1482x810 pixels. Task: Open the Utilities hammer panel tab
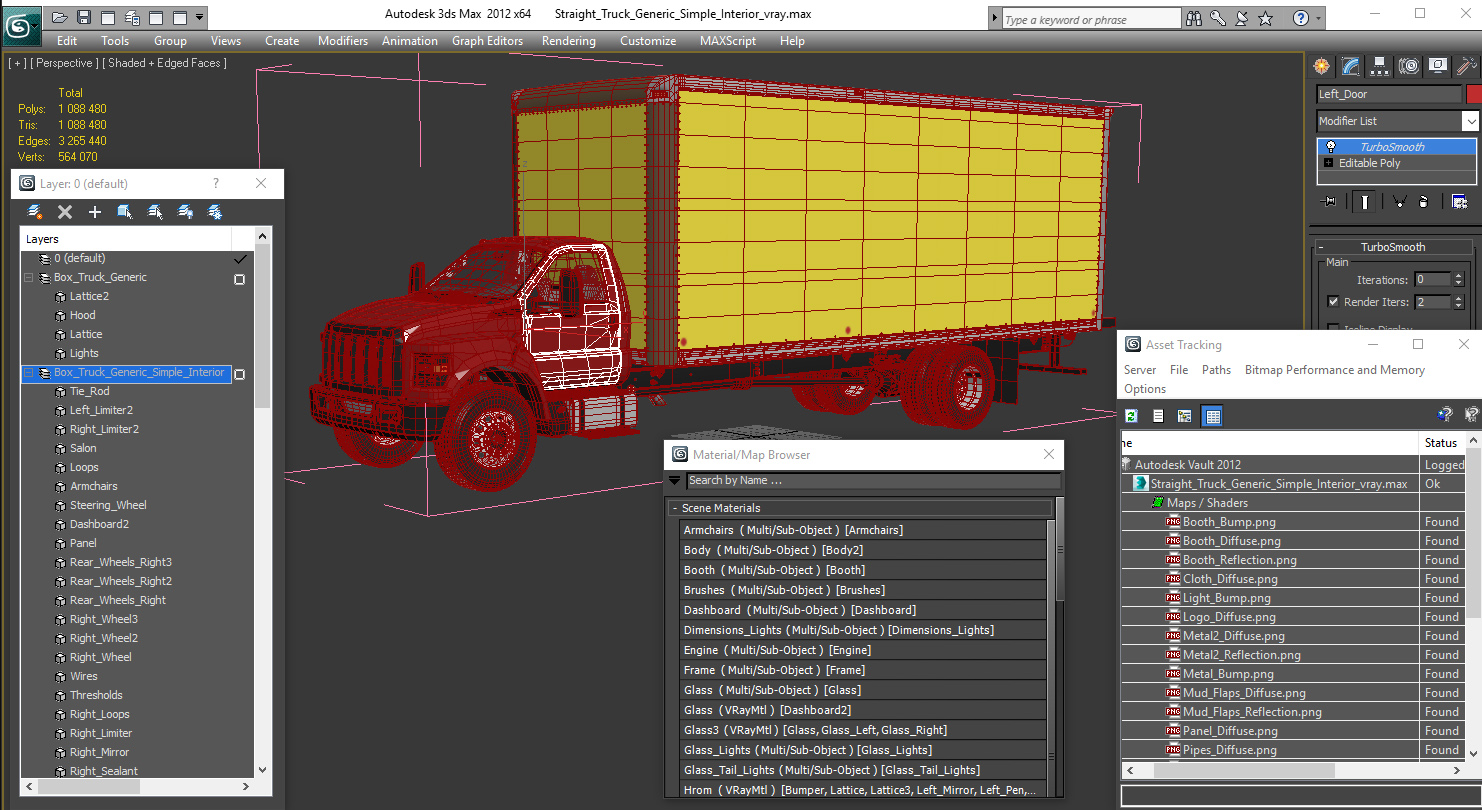click(x=1466, y=66)
